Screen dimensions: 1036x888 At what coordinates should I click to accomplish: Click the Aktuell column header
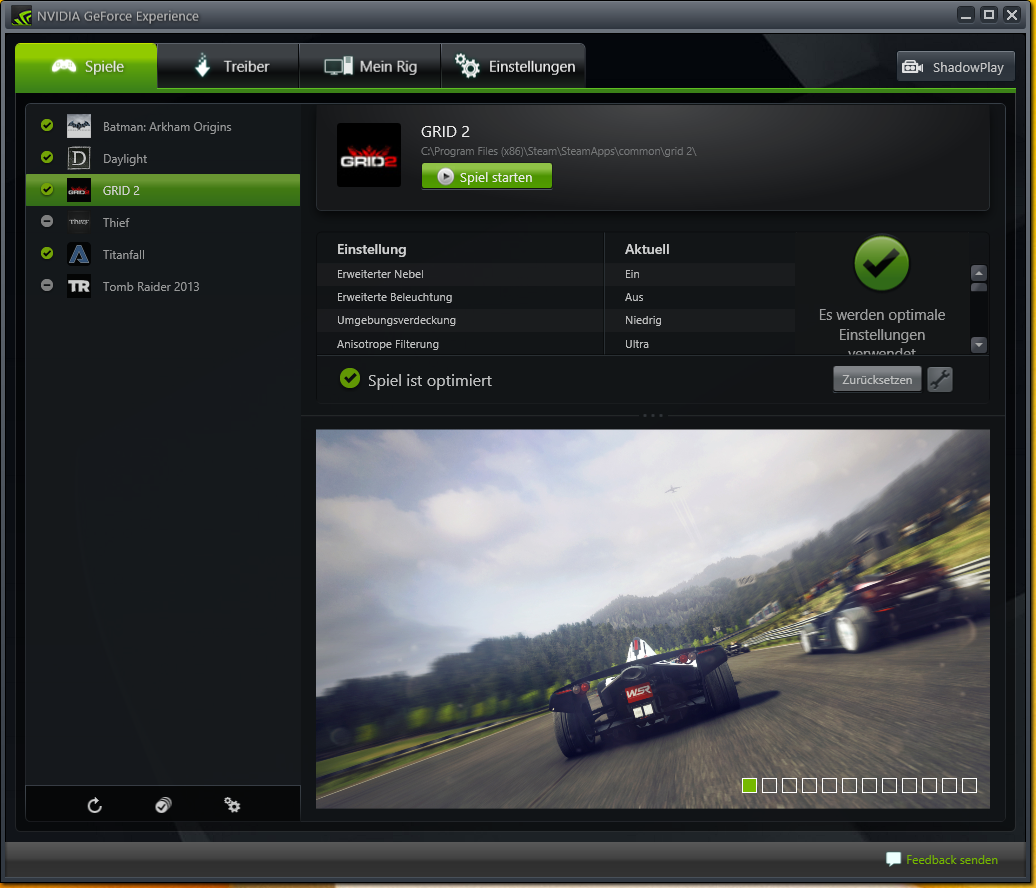click(647, 249)
